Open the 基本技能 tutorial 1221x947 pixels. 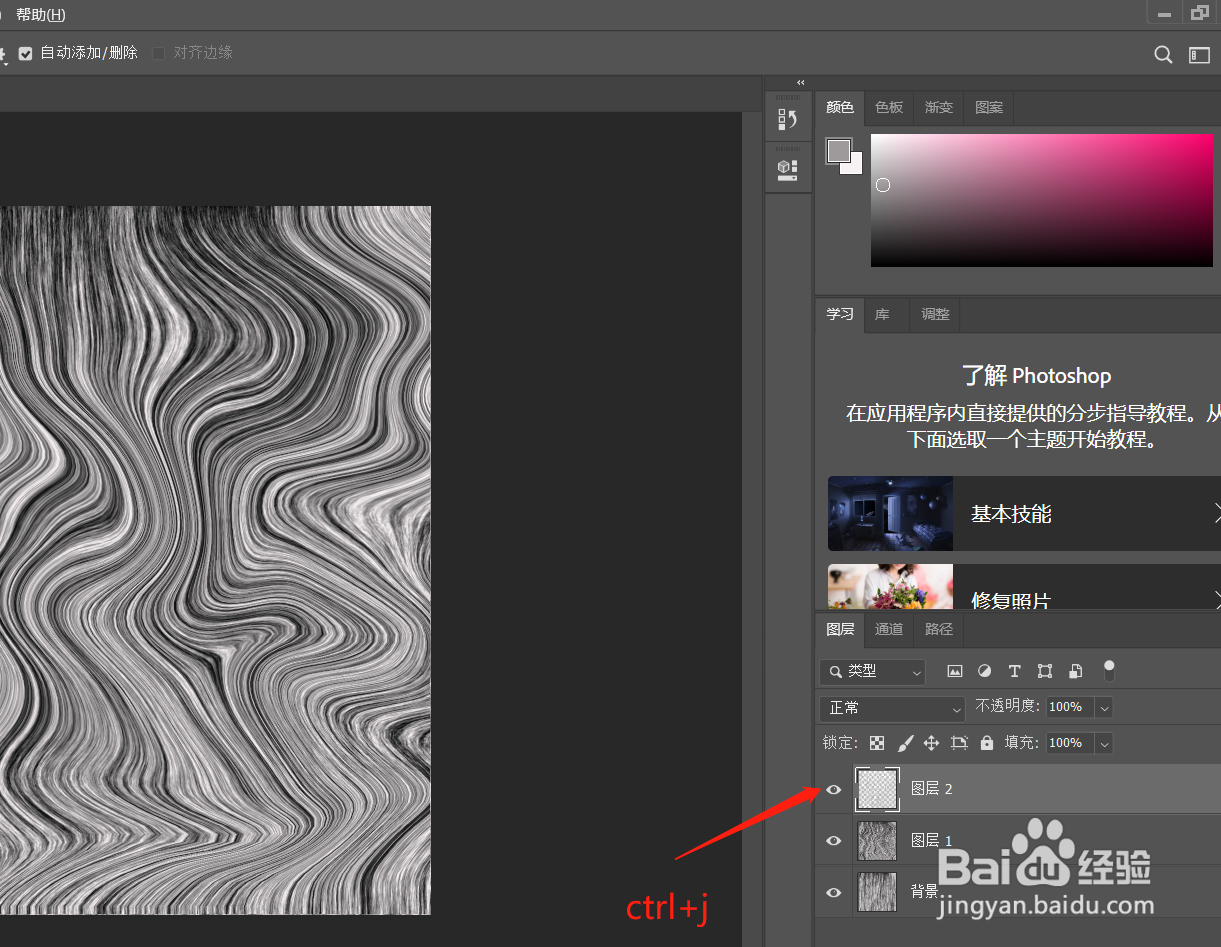coord(1024,514)
